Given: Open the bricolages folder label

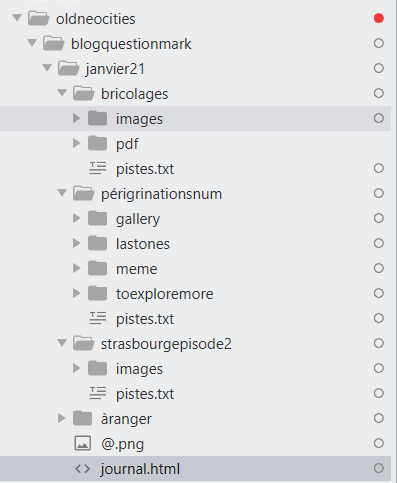Looking at the screenshot, I should [x=135, y=94].
